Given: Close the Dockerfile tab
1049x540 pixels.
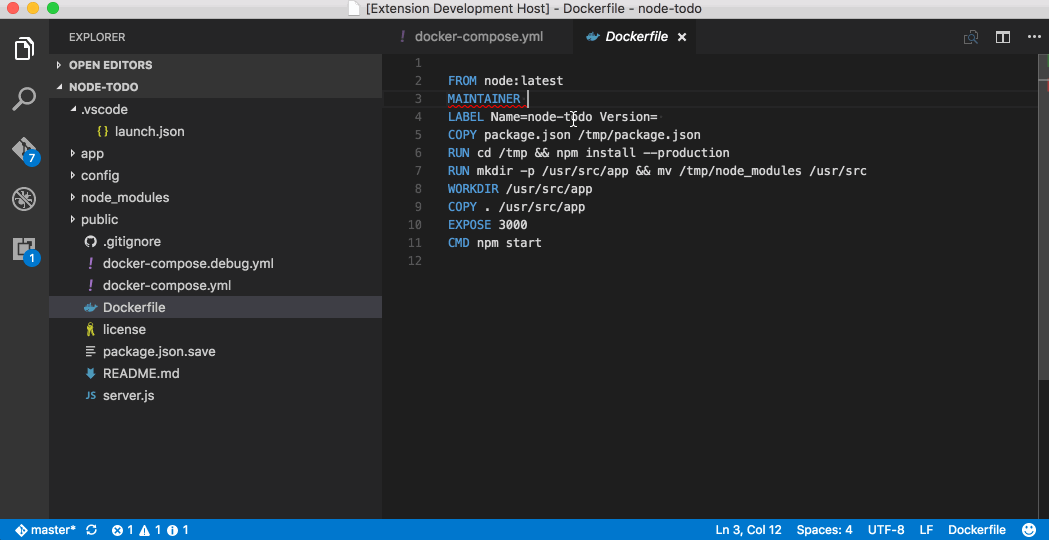Looking at the screenshot, I should pyautogui.click(x=682, y=37).
